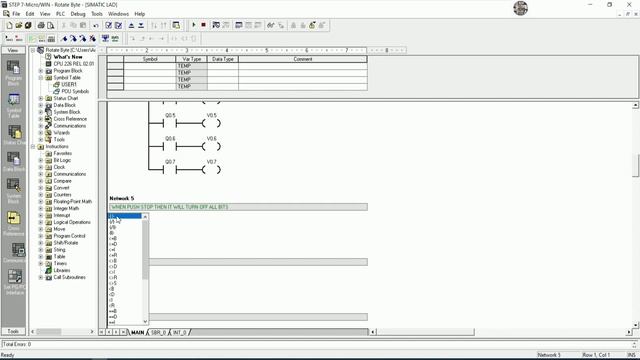Expand the Bit Logic instructions folder
The image size is (640, 360).
41,160
